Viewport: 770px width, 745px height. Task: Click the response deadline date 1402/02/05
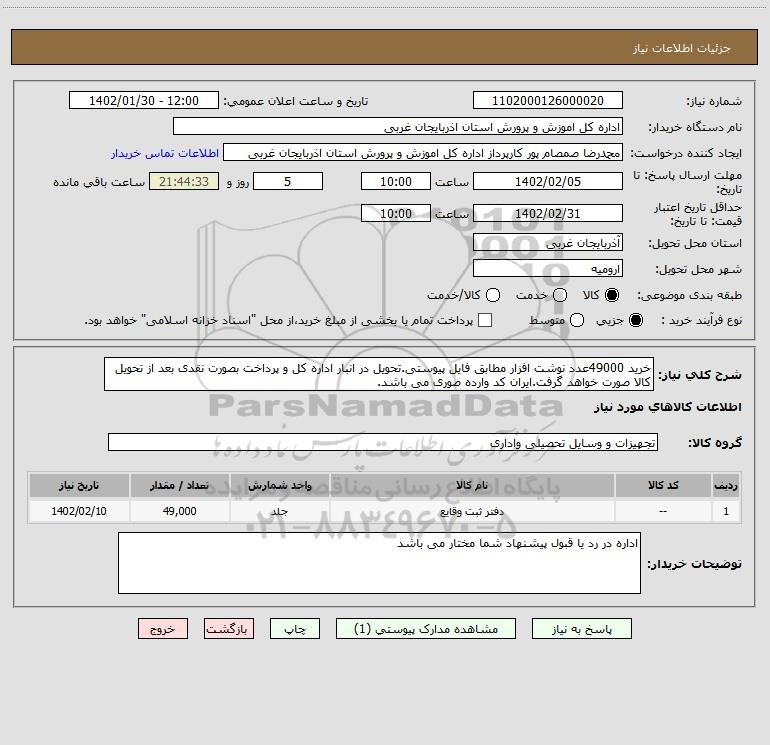coord(548,181)
